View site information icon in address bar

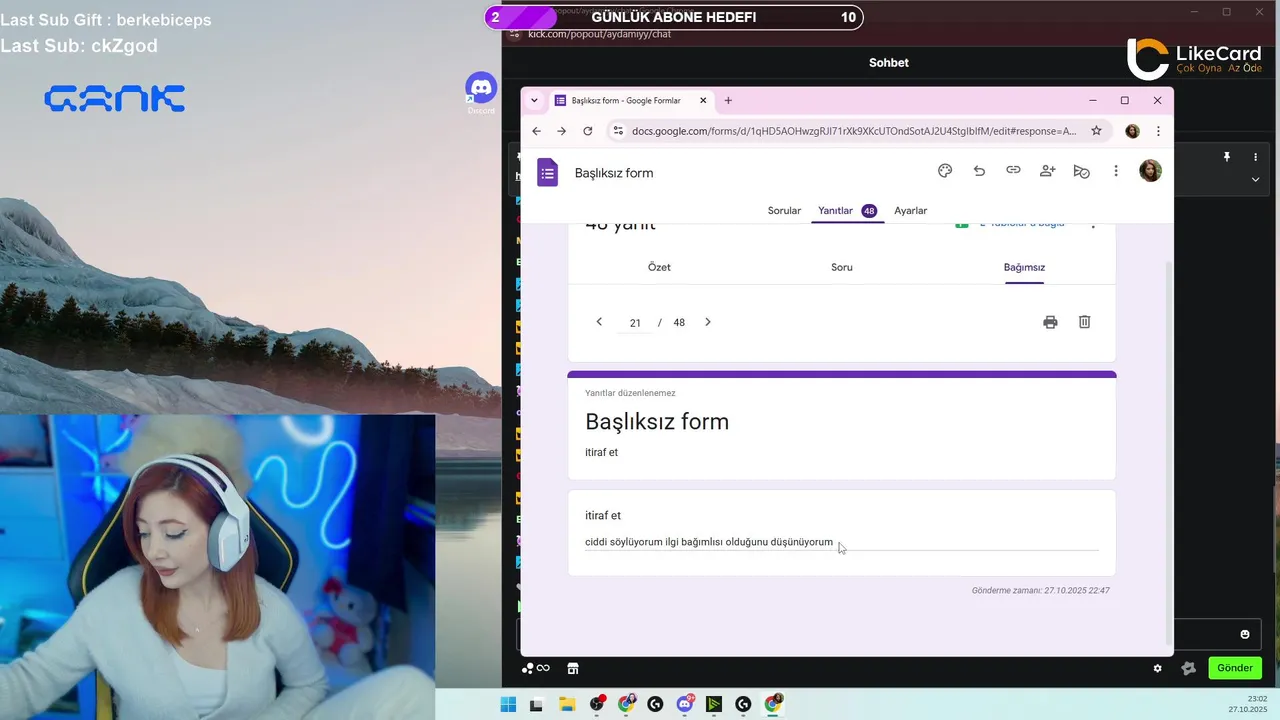click(618, 131)
